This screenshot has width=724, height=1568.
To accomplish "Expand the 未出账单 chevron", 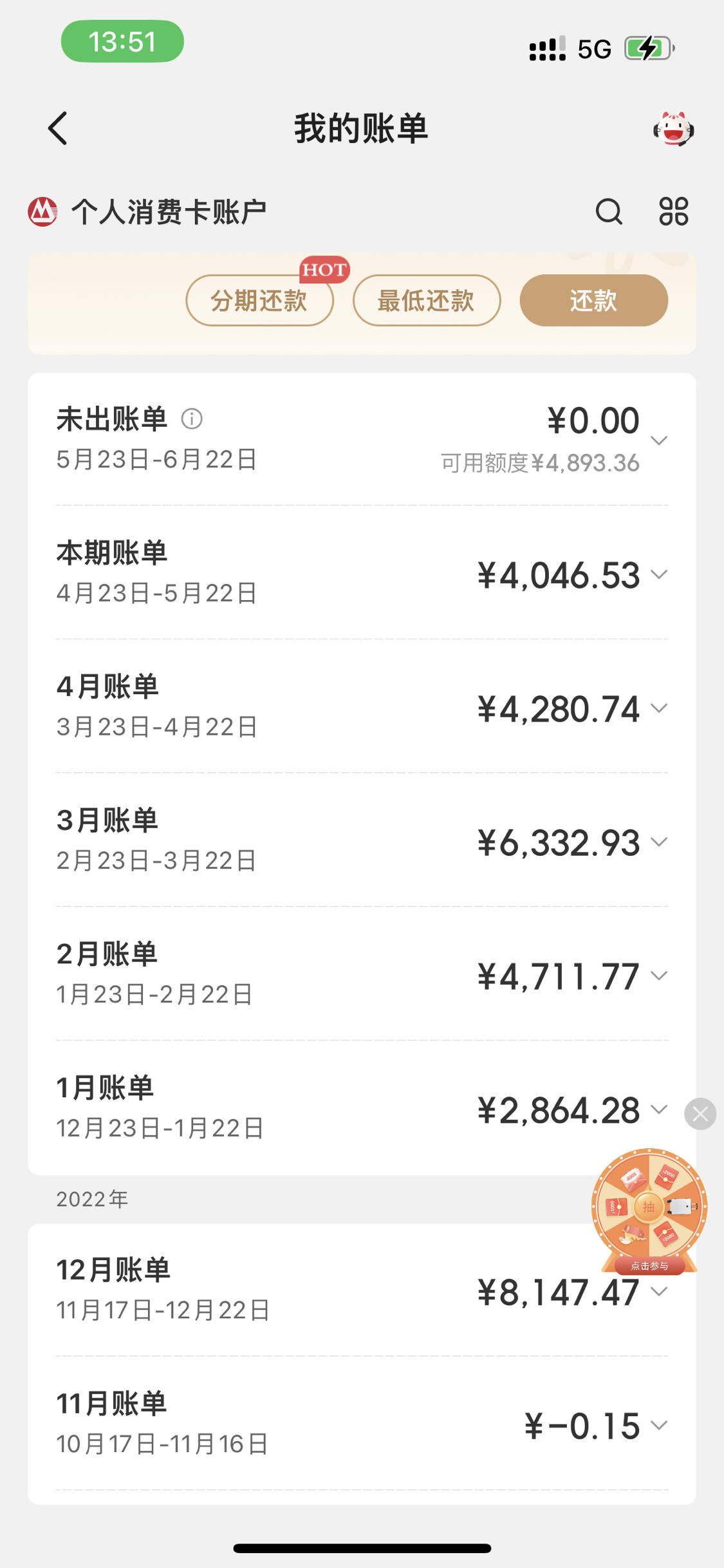I will point(659,440).
